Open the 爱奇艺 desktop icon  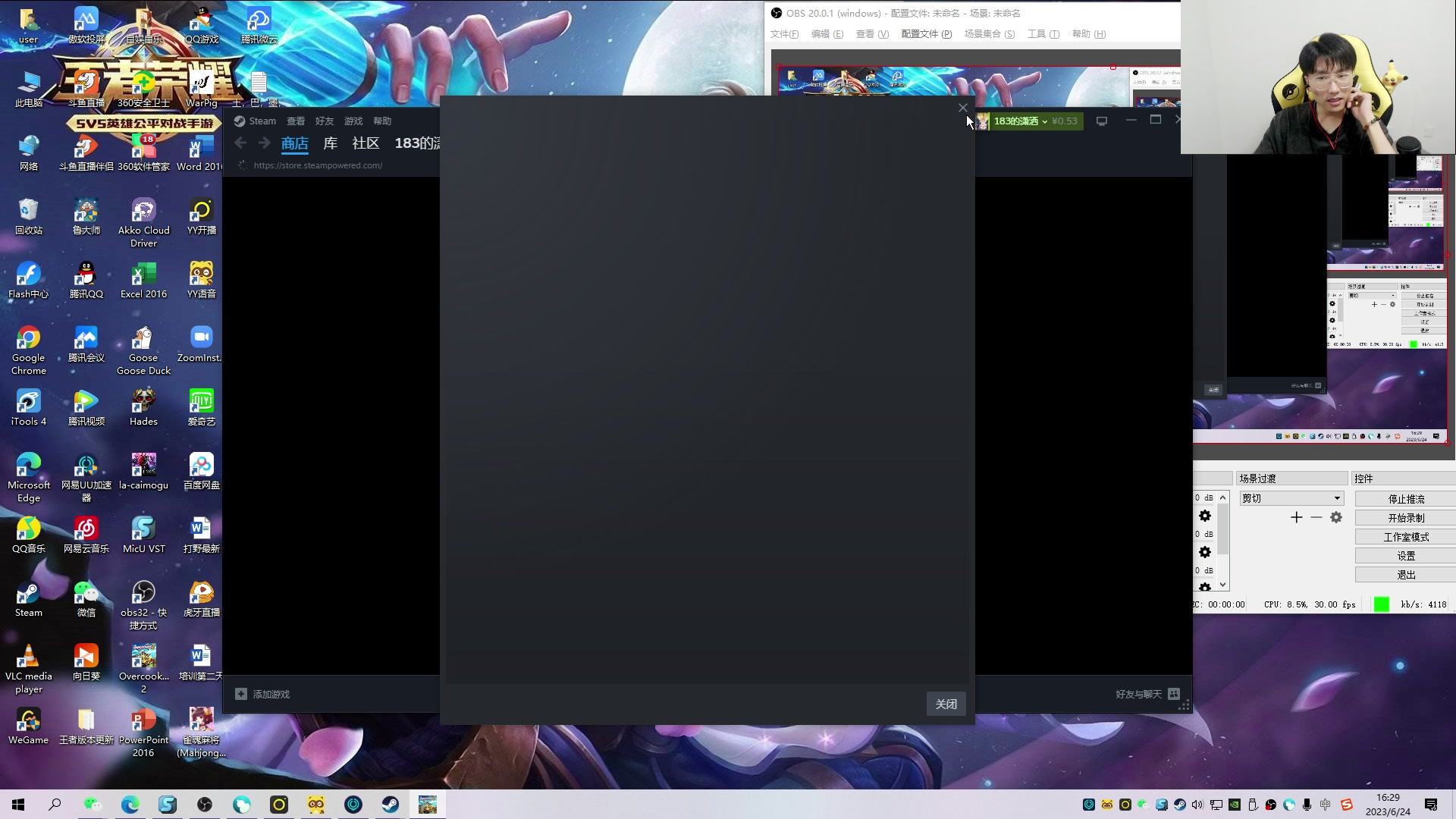pyautogui.click(x=202, y=408)
